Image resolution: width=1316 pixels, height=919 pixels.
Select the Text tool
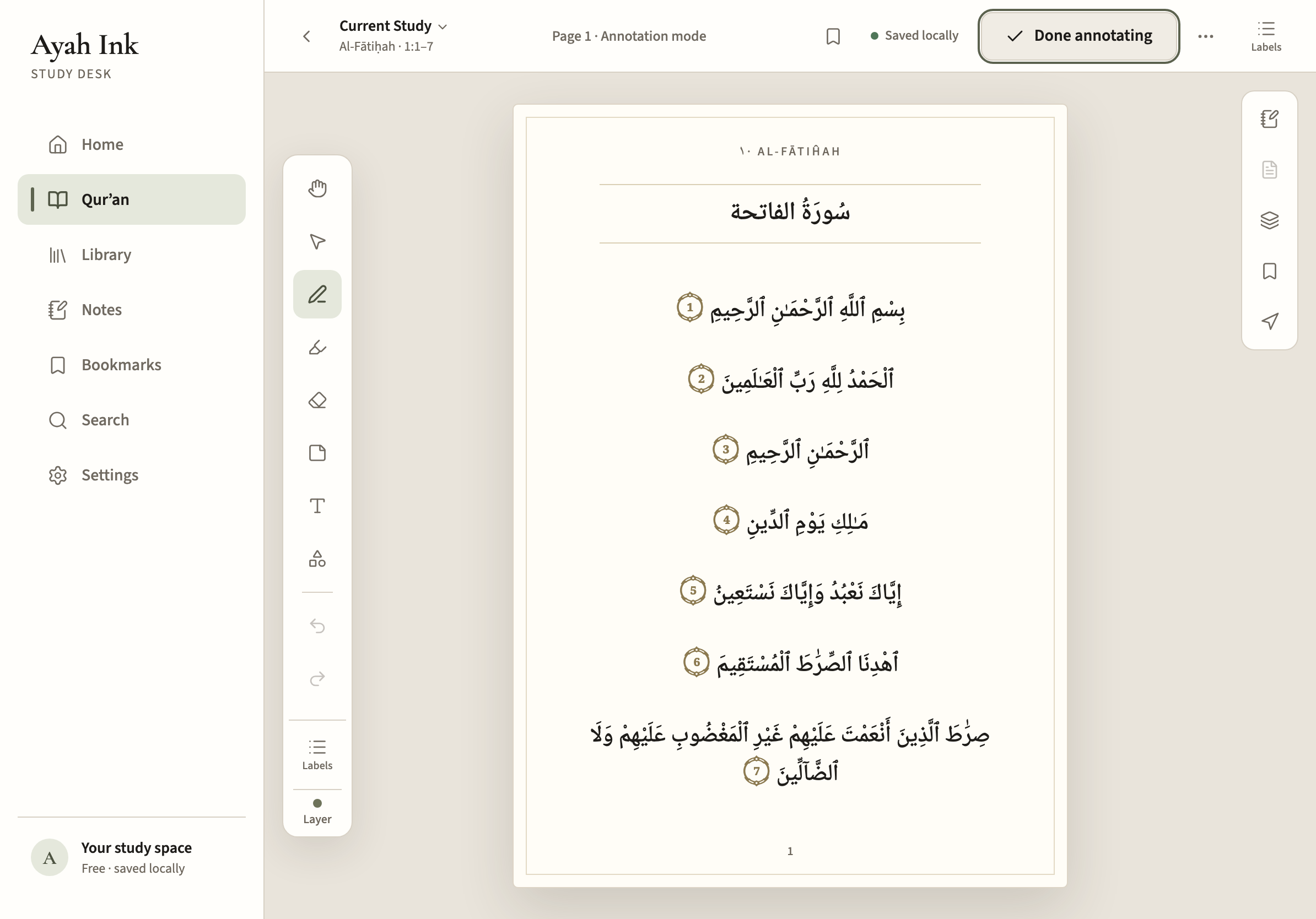[317, 505]
